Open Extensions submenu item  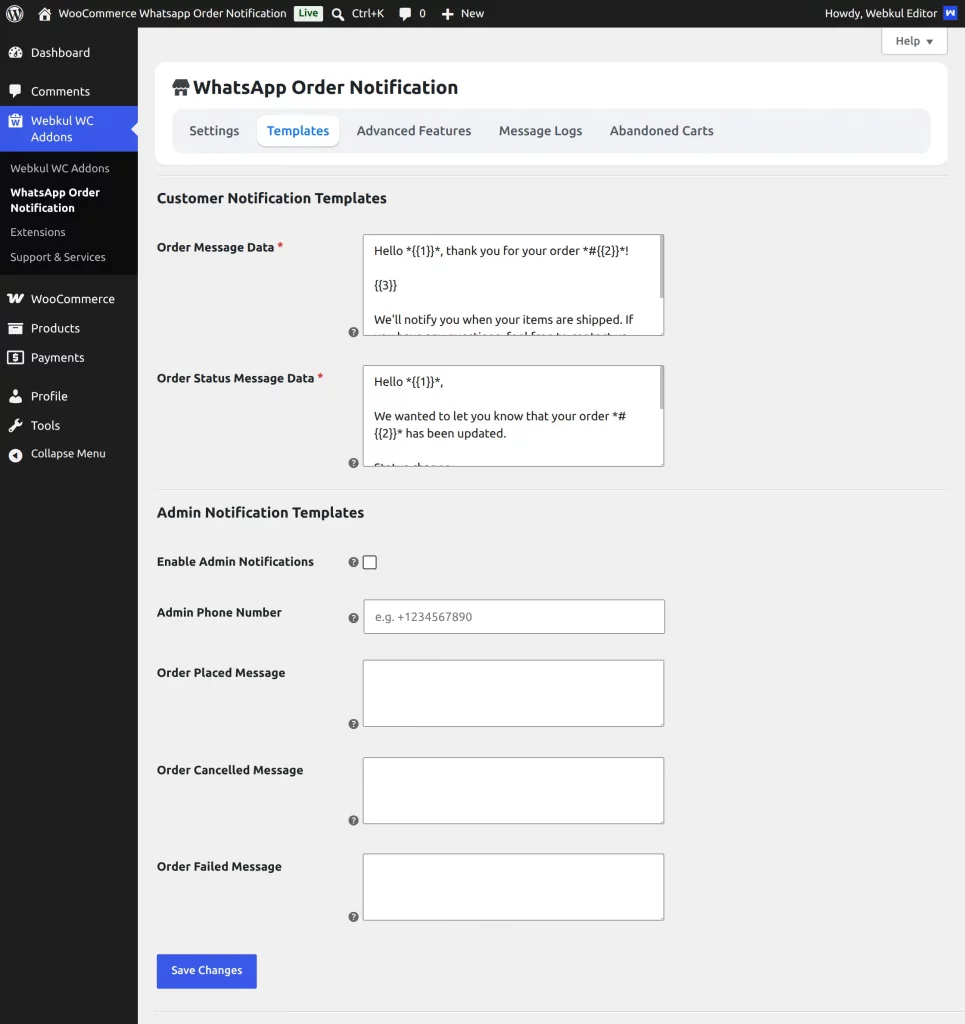[38, 232]
